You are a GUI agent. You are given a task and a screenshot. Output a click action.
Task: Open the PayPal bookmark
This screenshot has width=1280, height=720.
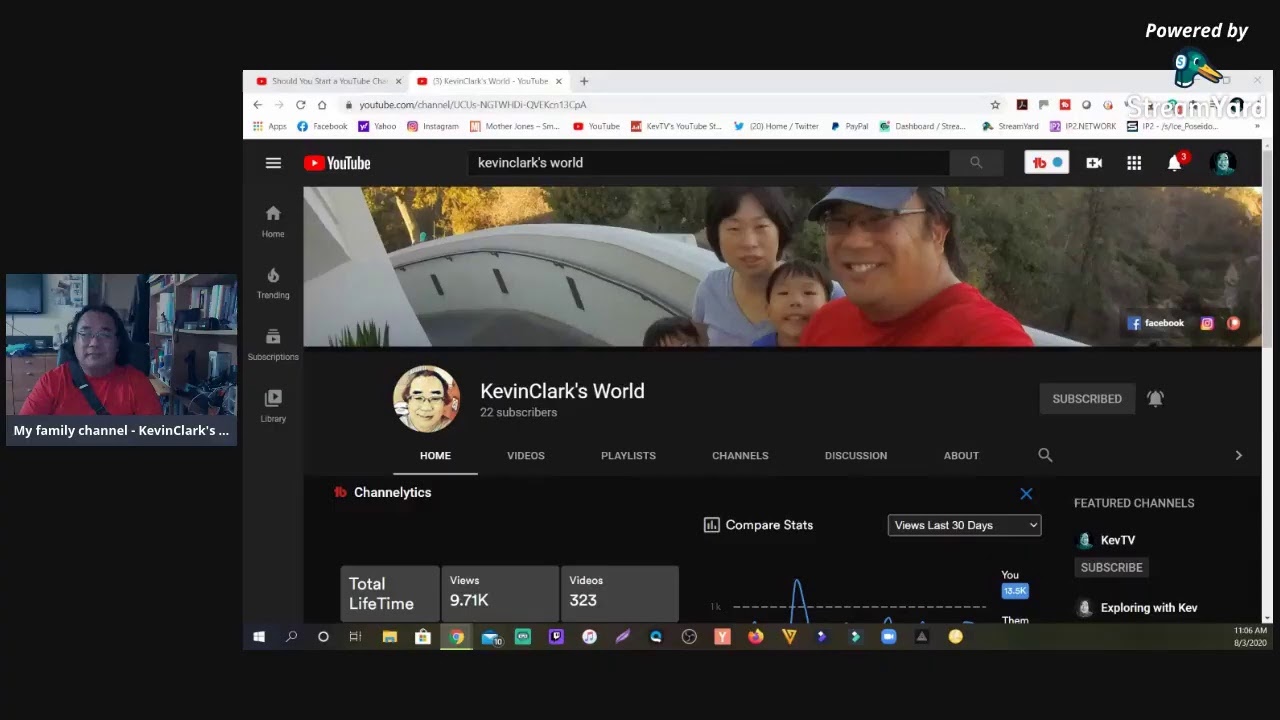click(x=849, y=126)
